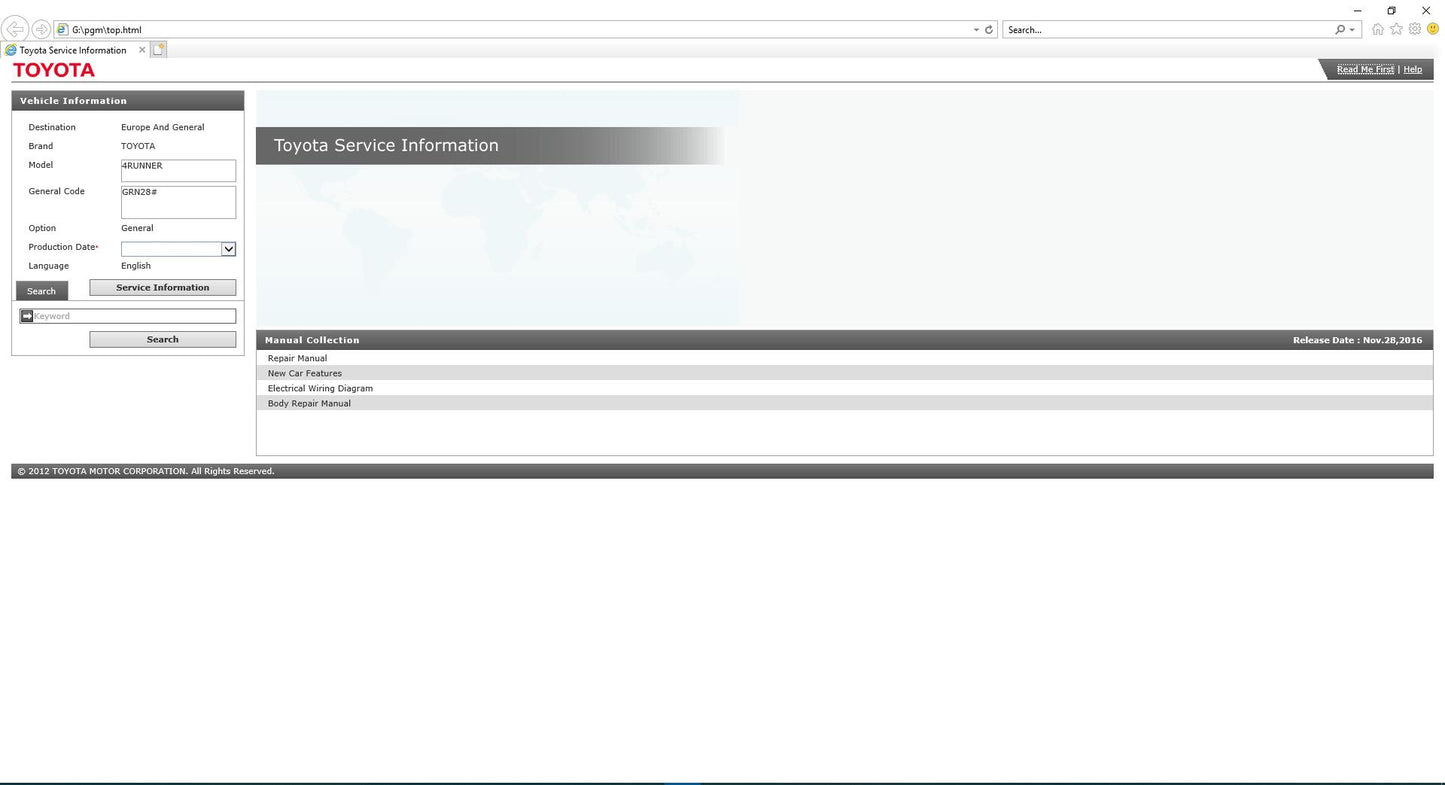This screenshot has height=785, width=1445.
Task: Open the Electrical Wiring Diagram manual
Action: [320, 388]
